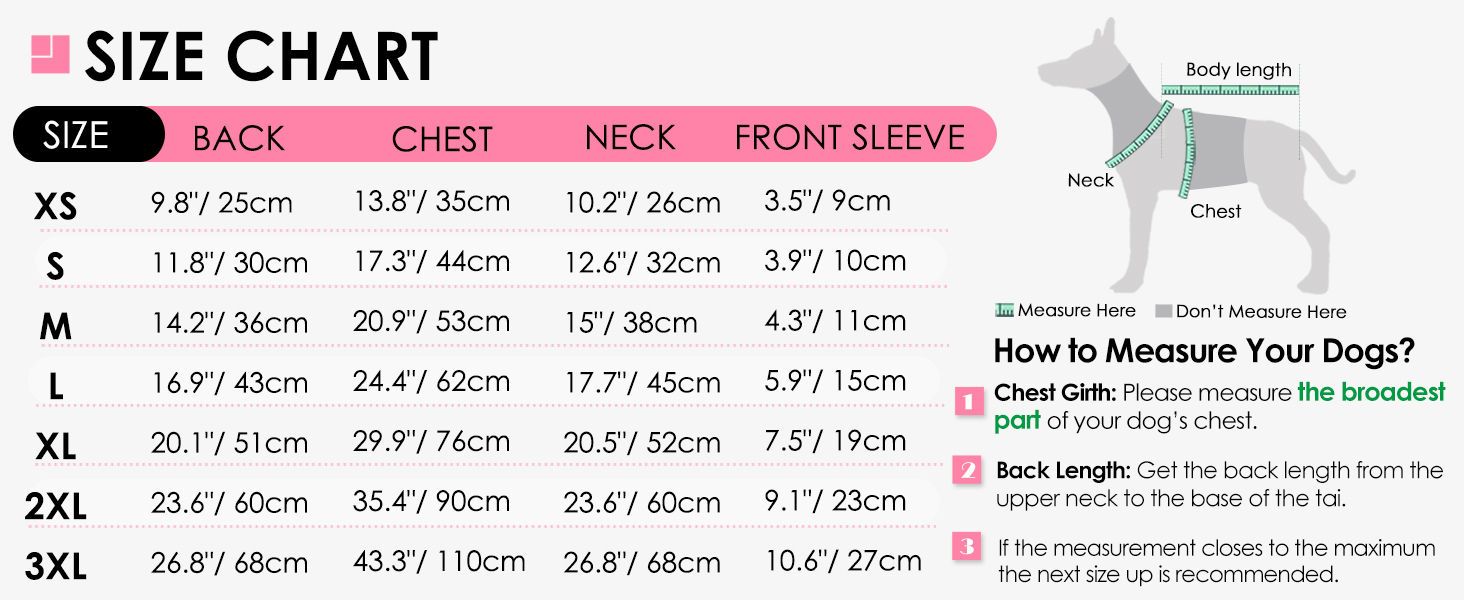
Task: Select the CHEST column header
Action: (442, 139)
